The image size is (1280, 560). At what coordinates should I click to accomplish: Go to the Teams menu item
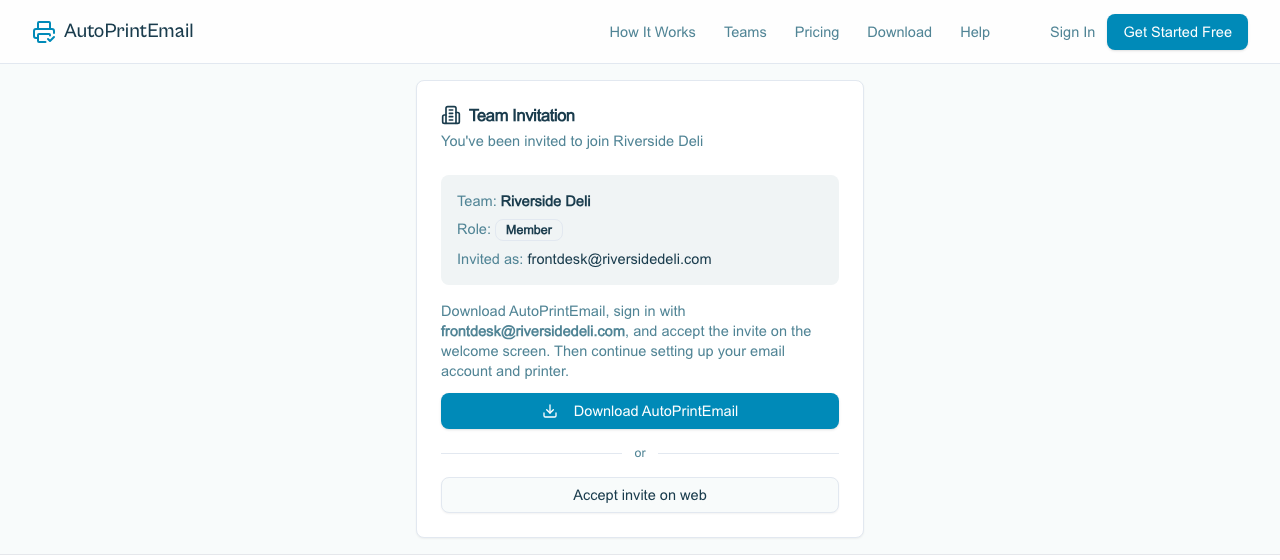745,32
